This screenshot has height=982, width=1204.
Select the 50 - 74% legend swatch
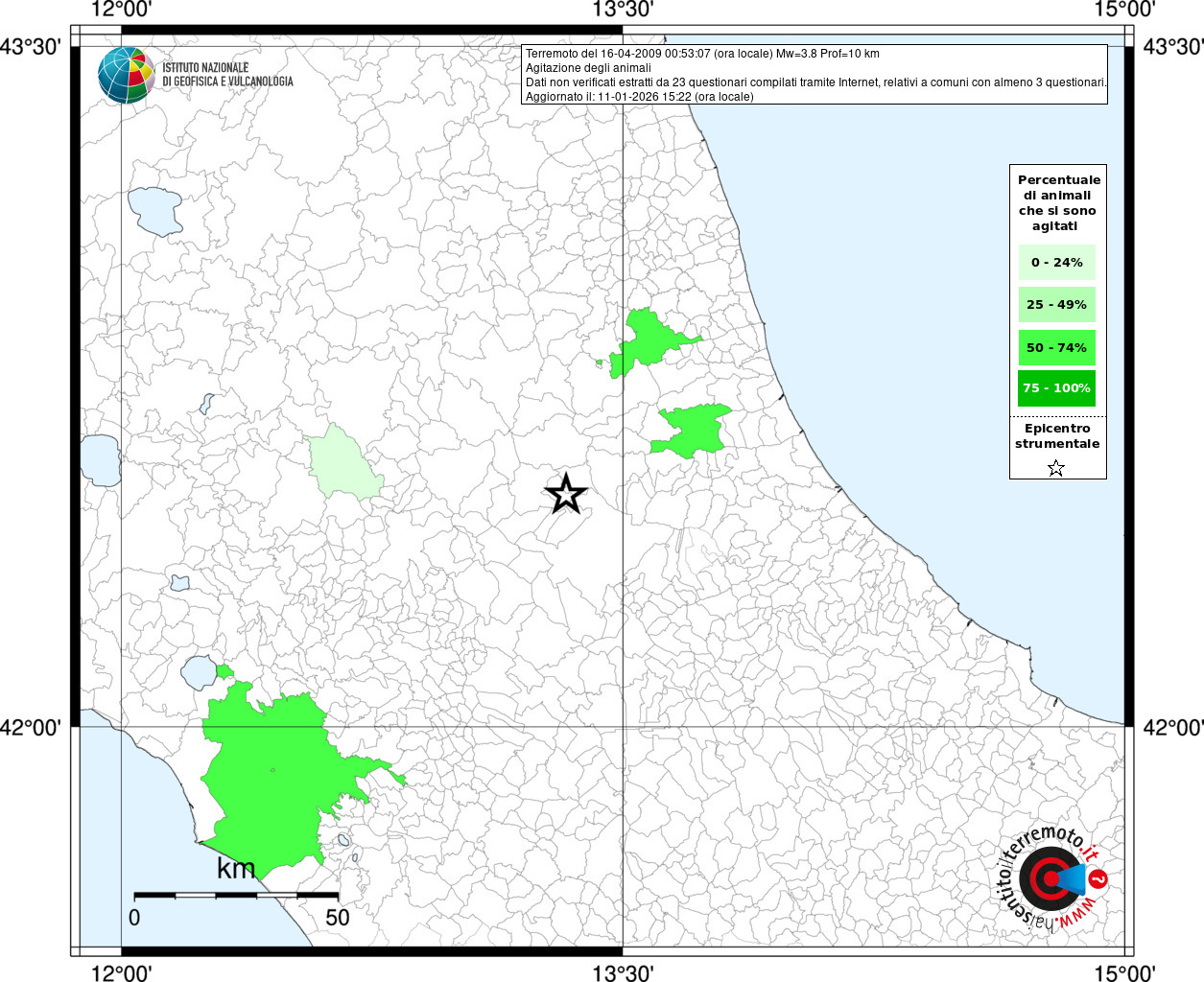(x=1056, y=347)
